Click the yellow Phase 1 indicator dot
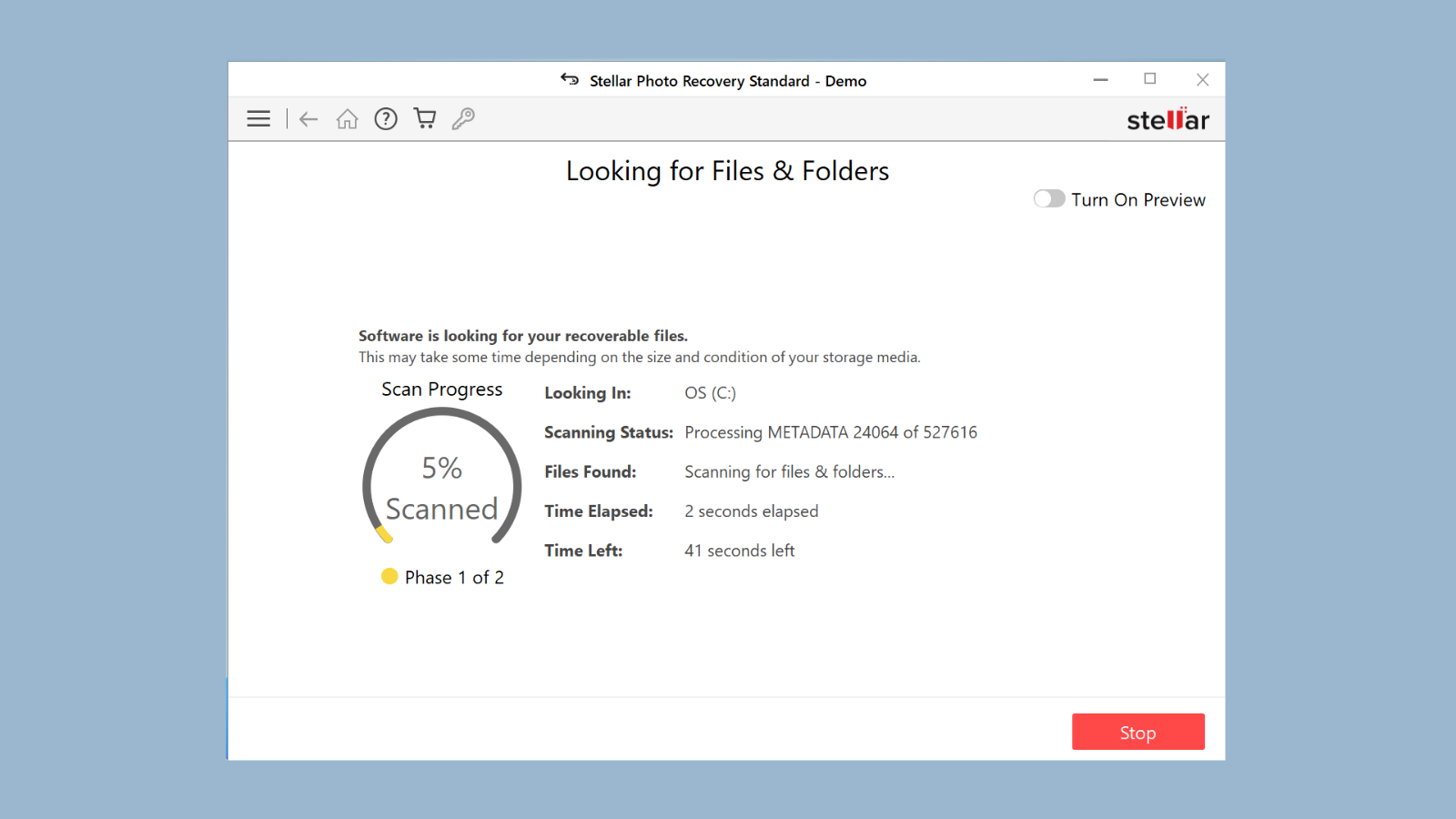This screenshot has height=819, width=1456. pos(389,576)
